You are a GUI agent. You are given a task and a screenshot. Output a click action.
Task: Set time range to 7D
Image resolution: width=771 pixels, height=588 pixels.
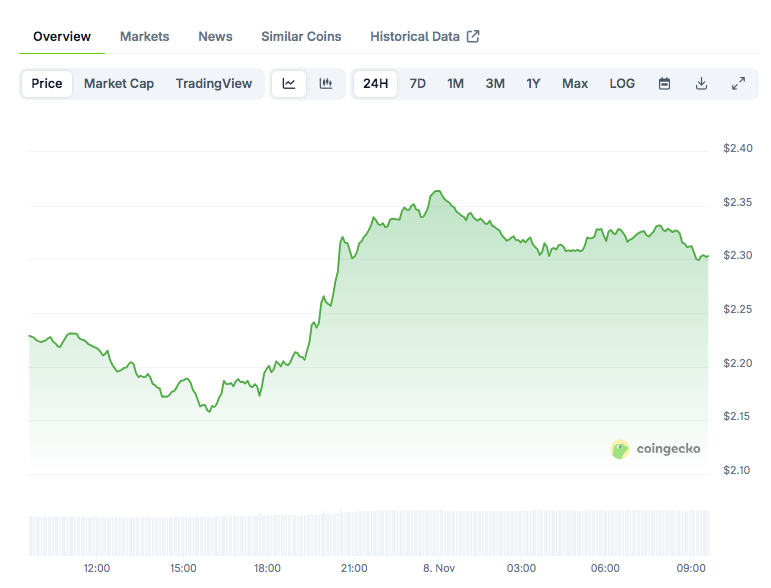pyautogui.click(x=418, y=84)
